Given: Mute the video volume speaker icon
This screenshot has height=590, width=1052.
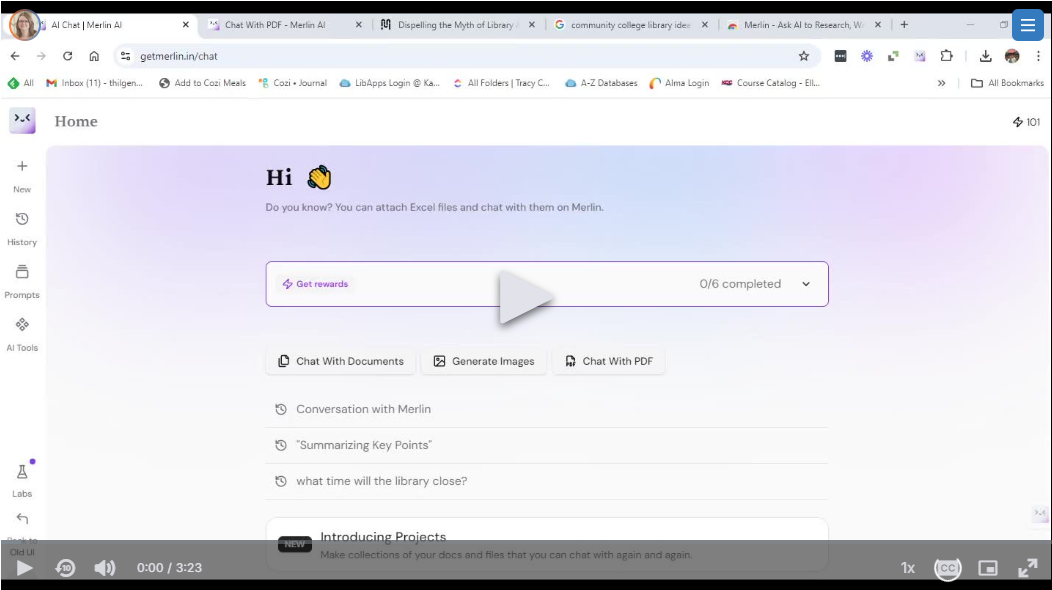Looking at the screenshot, I should click(x=105, y=568).
